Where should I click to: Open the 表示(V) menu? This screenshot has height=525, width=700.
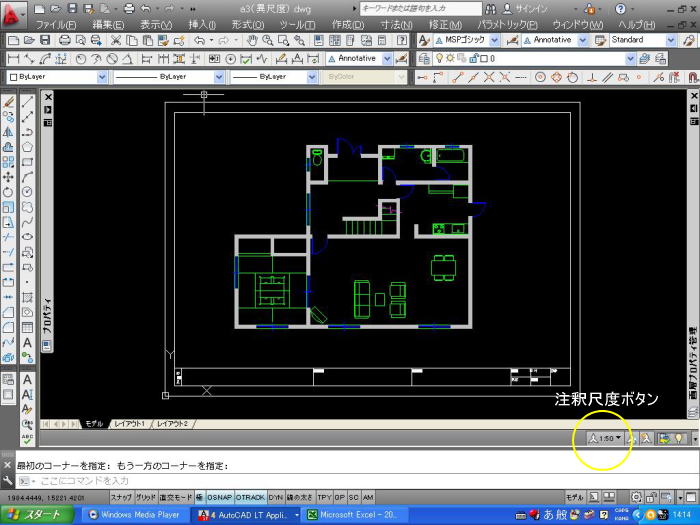pyautogui.click(x=156, y=25)
